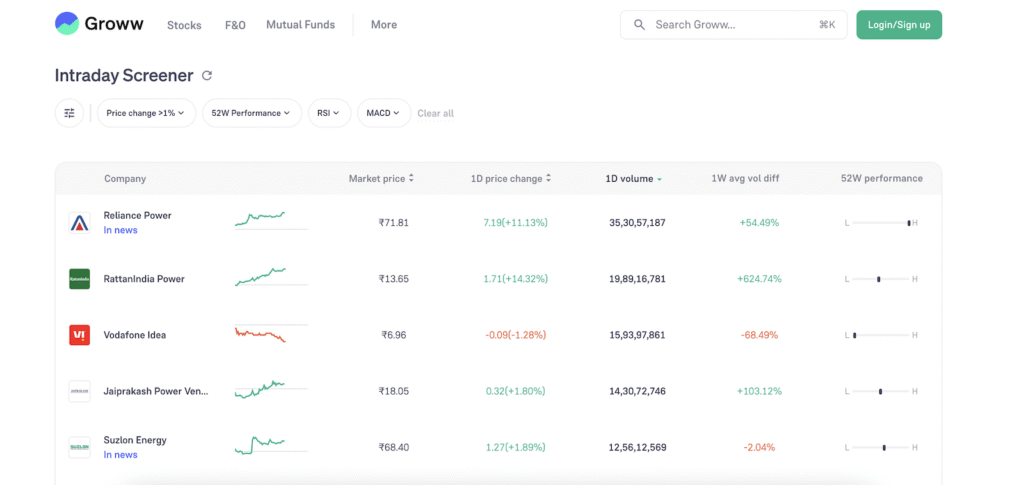Open the RattanIndia Power stock name
This screenshot has width=1024, height=485.
click(144, 279)
